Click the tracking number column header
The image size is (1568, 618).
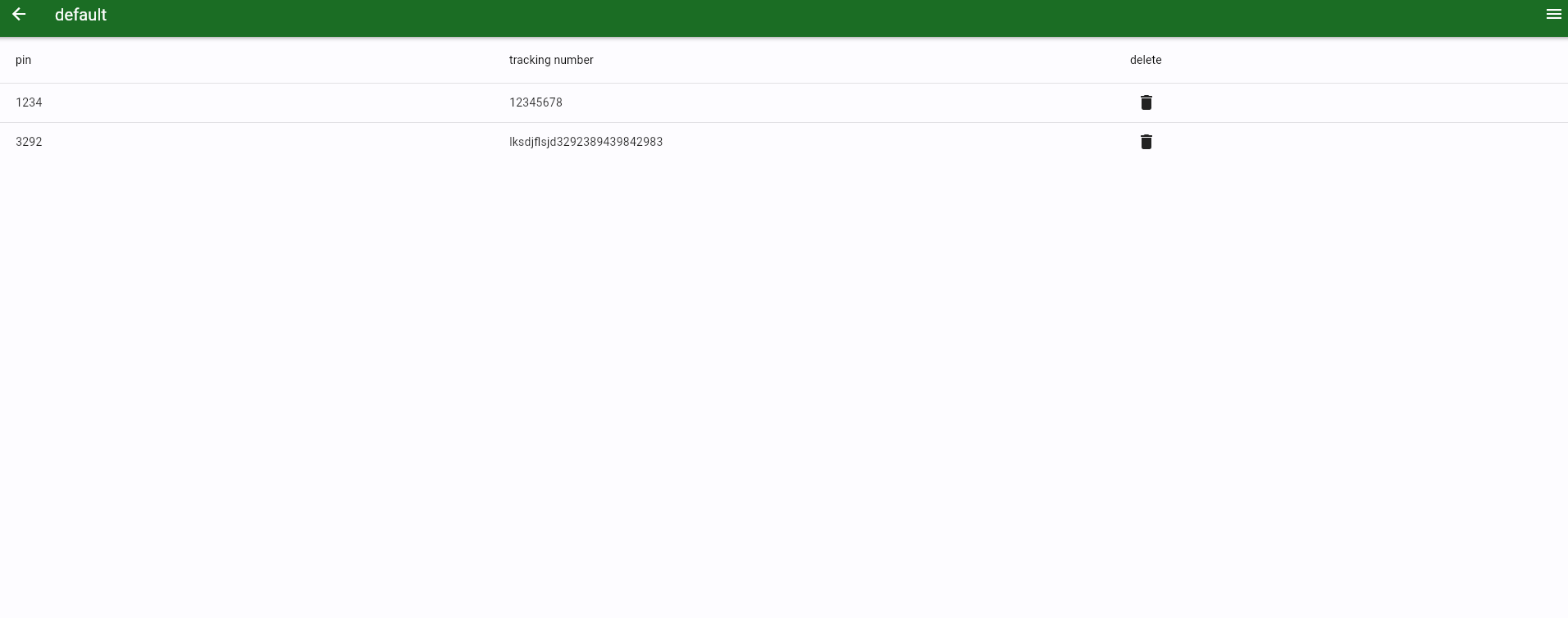[x=551, y=60]
